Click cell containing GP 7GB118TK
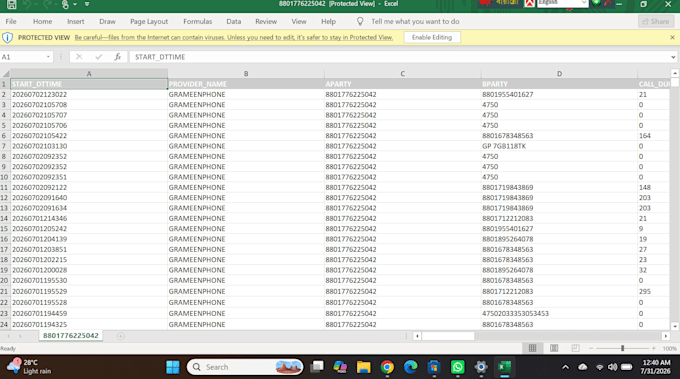Image resolution: width=680 pixels, height=379 pixels. (559, 146)
